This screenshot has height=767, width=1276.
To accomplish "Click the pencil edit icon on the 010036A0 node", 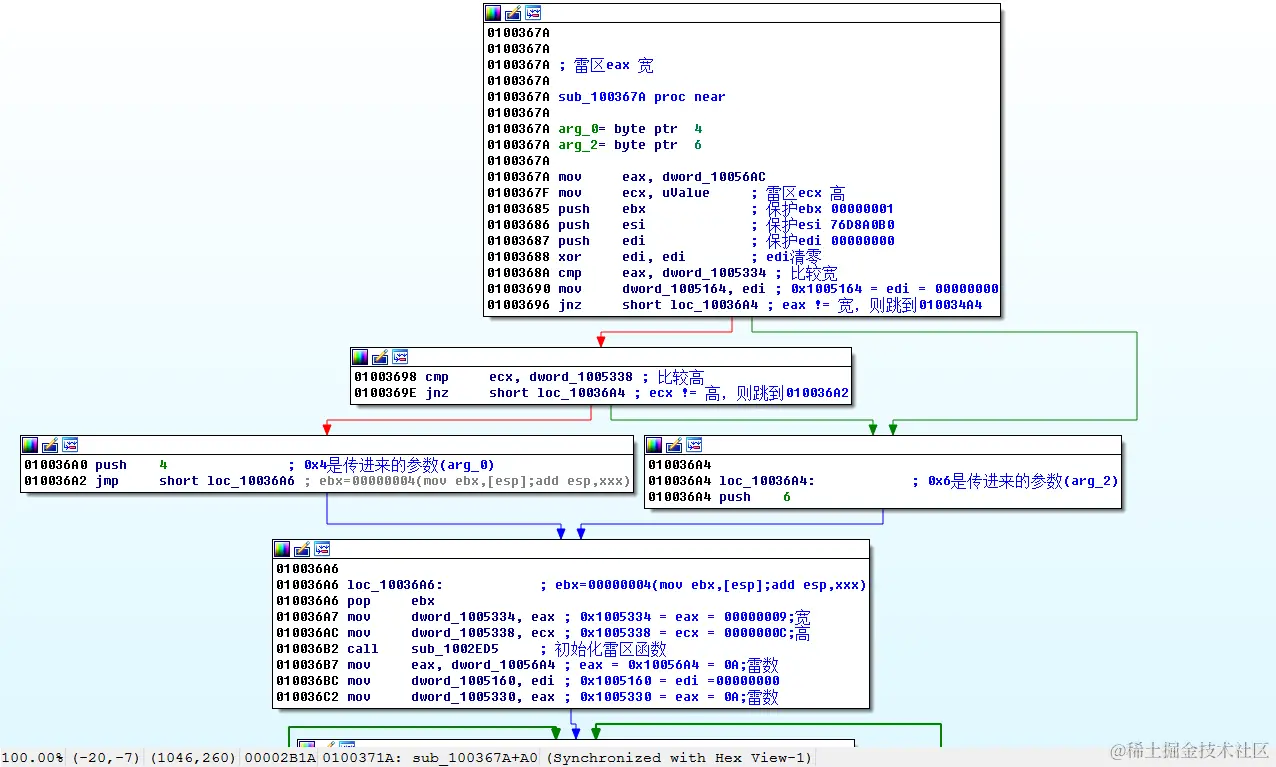I will (50, 445).
